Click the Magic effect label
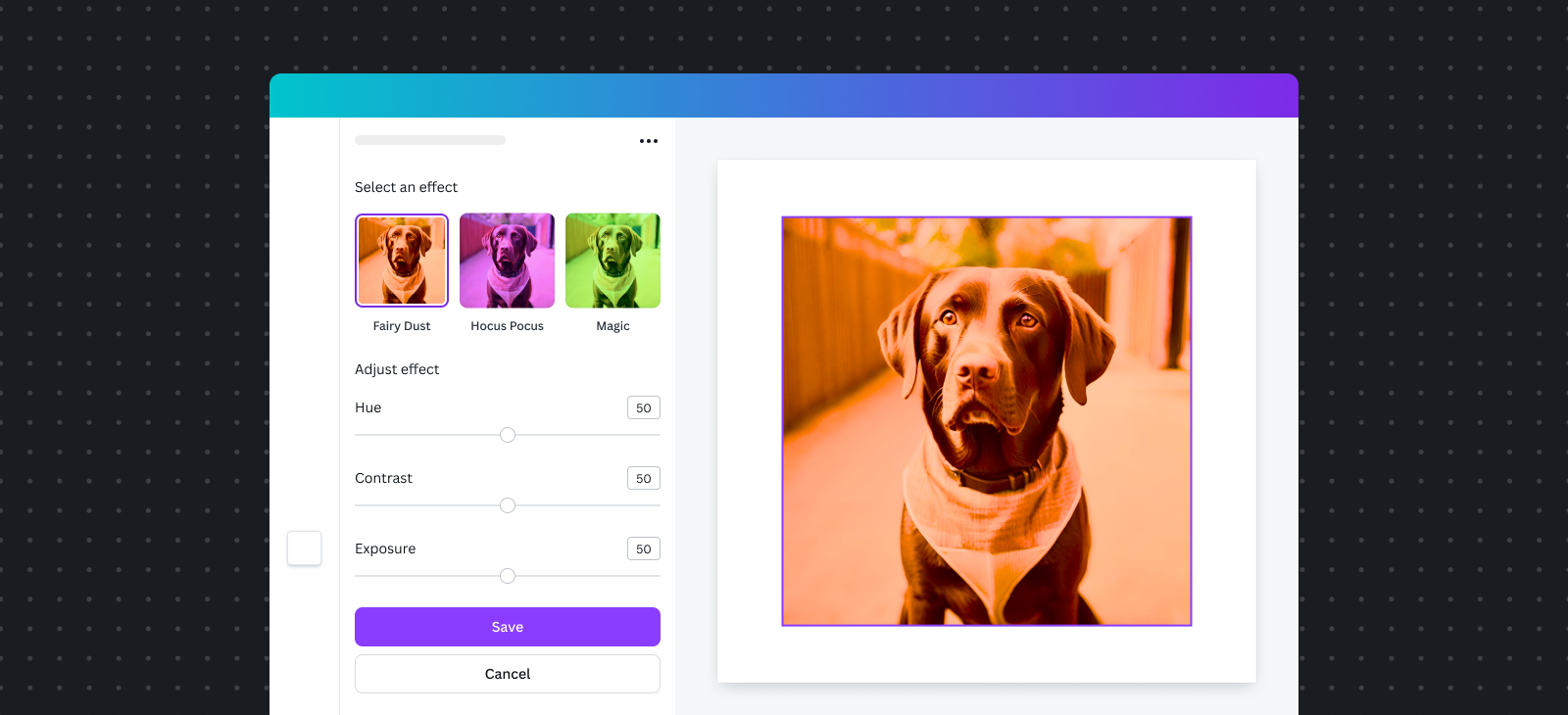 pos(612,326)
